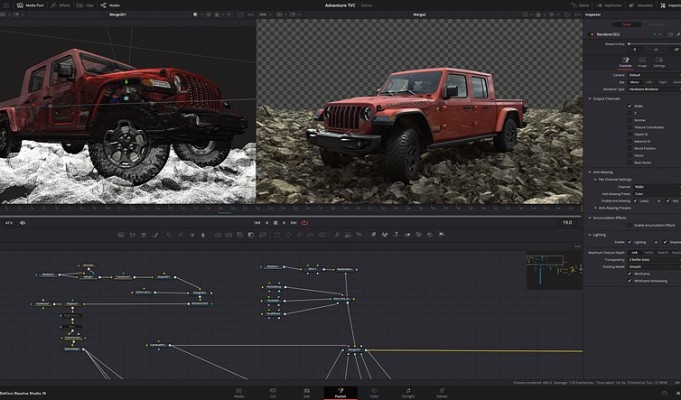Add a Merge 3D node from the toolbar
The width and height of the screenshot is (681, 400).
pos(407,235)
